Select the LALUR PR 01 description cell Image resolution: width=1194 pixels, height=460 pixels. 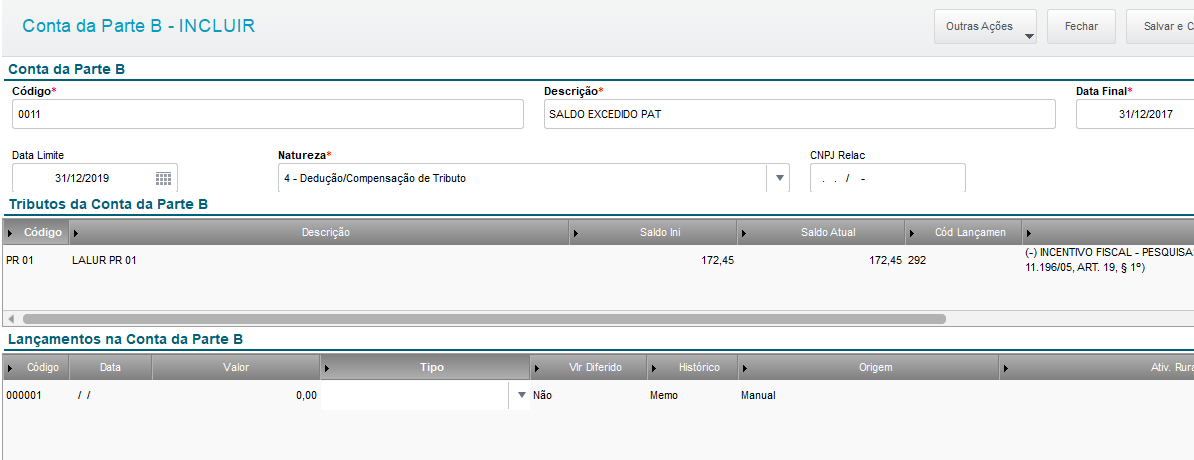[319, 260]
